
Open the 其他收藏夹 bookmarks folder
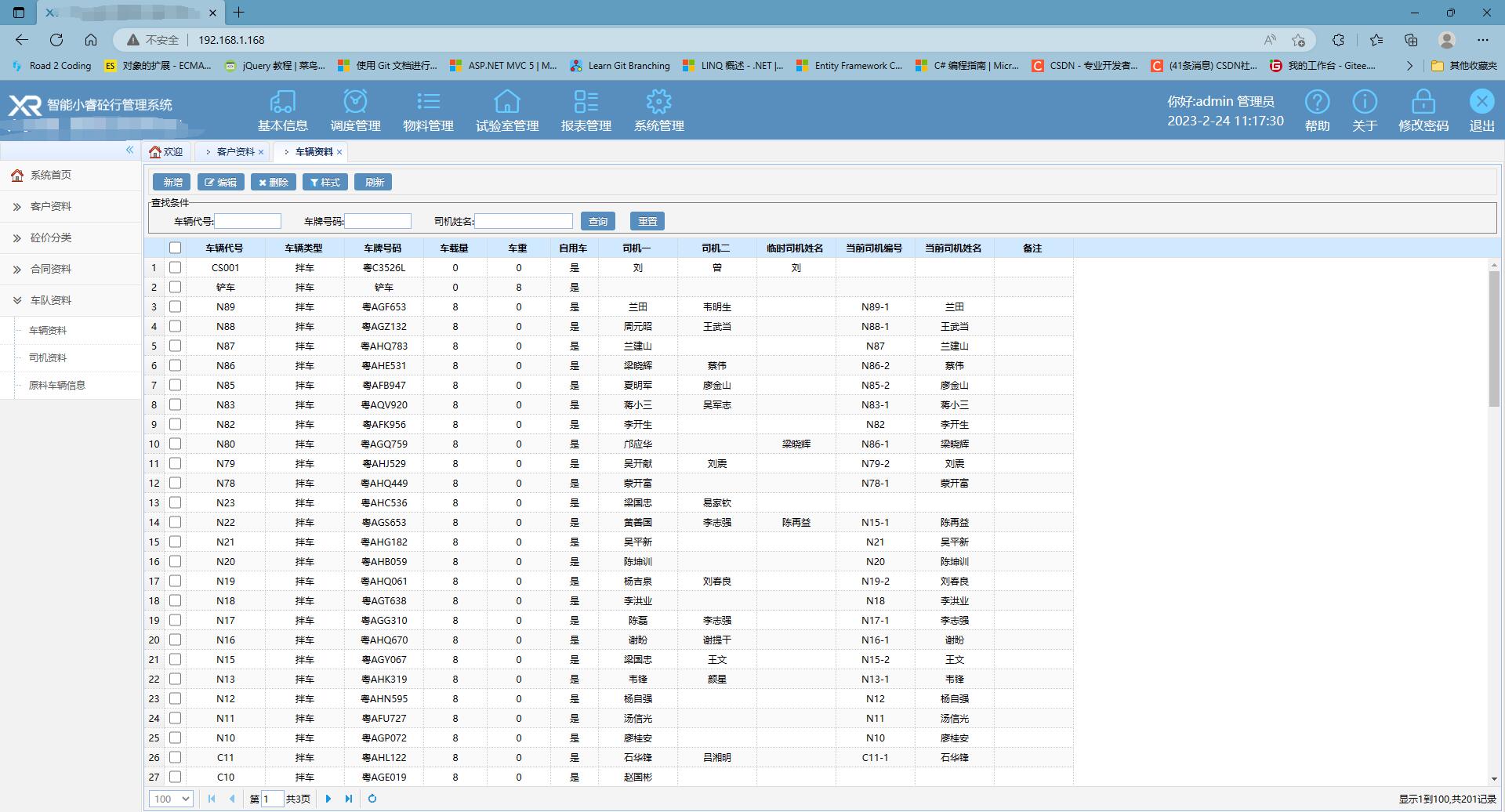1463,66
